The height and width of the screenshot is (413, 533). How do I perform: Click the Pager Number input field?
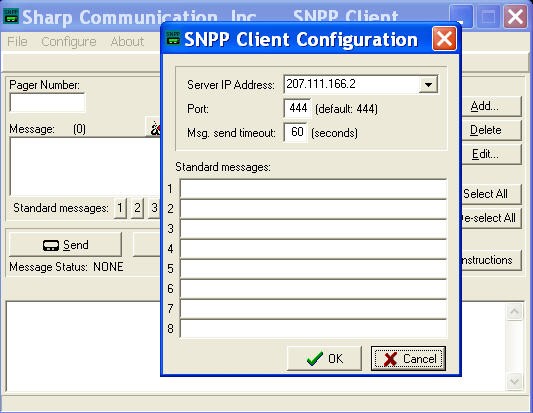click(48, 103)
